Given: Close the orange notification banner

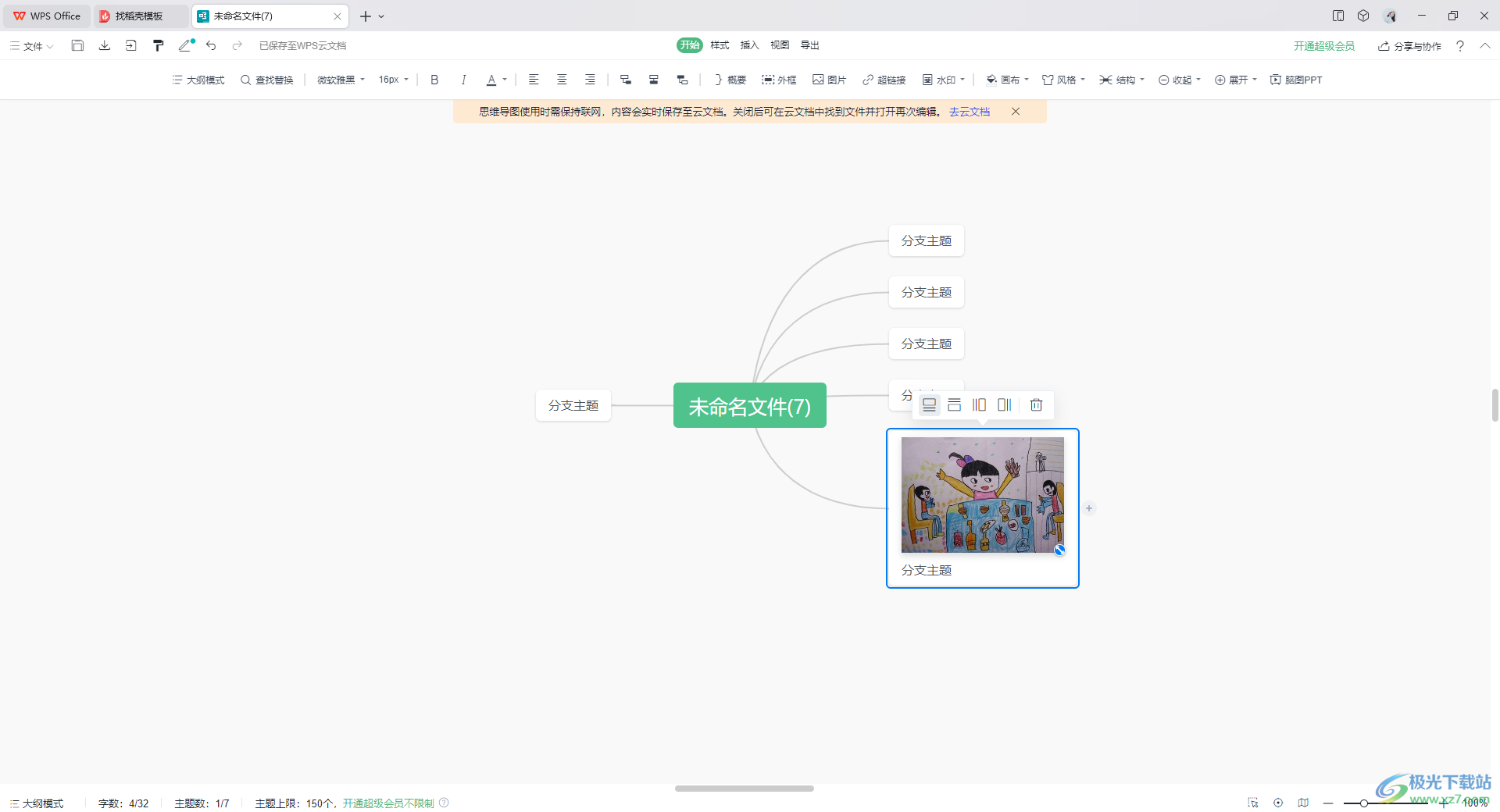Looking at the screenshot, I should pos(1016,112).
